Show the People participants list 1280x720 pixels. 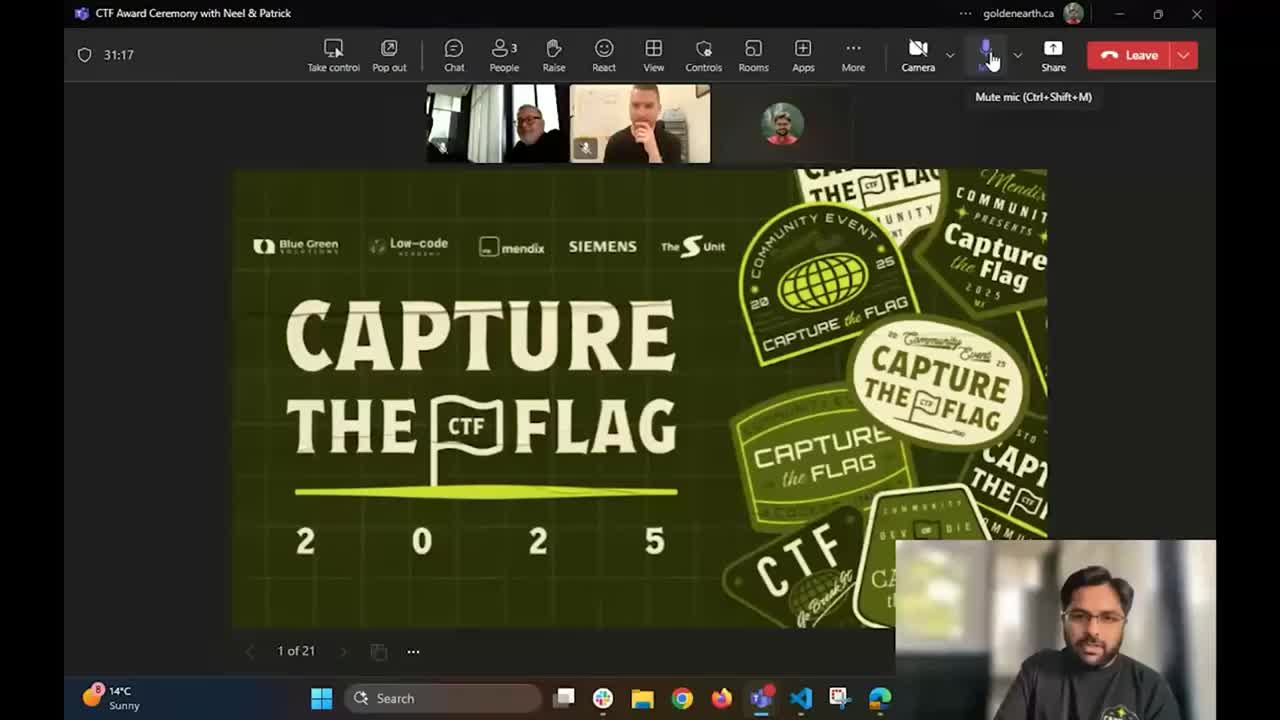(x=504, y=55)
